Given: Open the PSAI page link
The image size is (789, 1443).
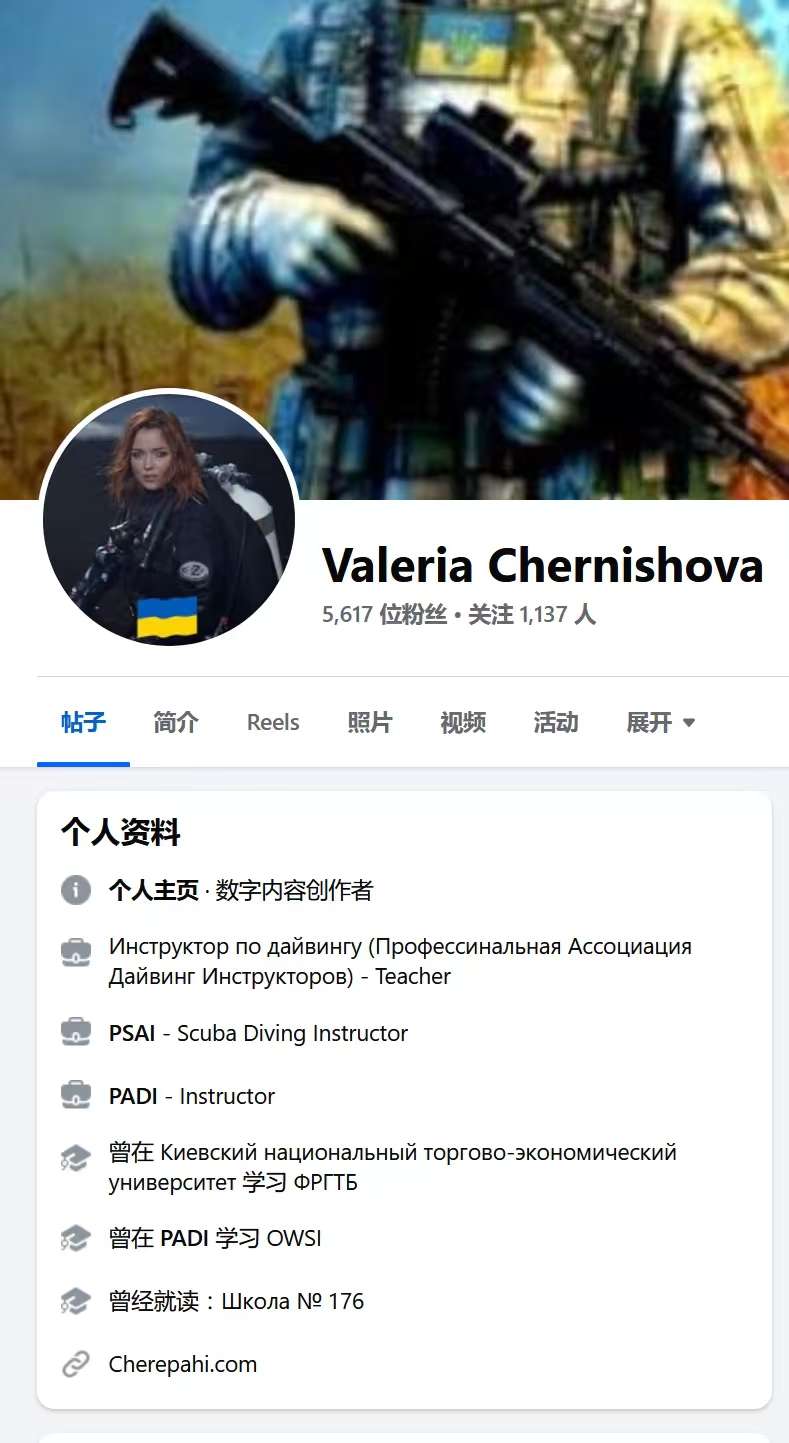Looking at the screenshot, I should pos(132,1033).
